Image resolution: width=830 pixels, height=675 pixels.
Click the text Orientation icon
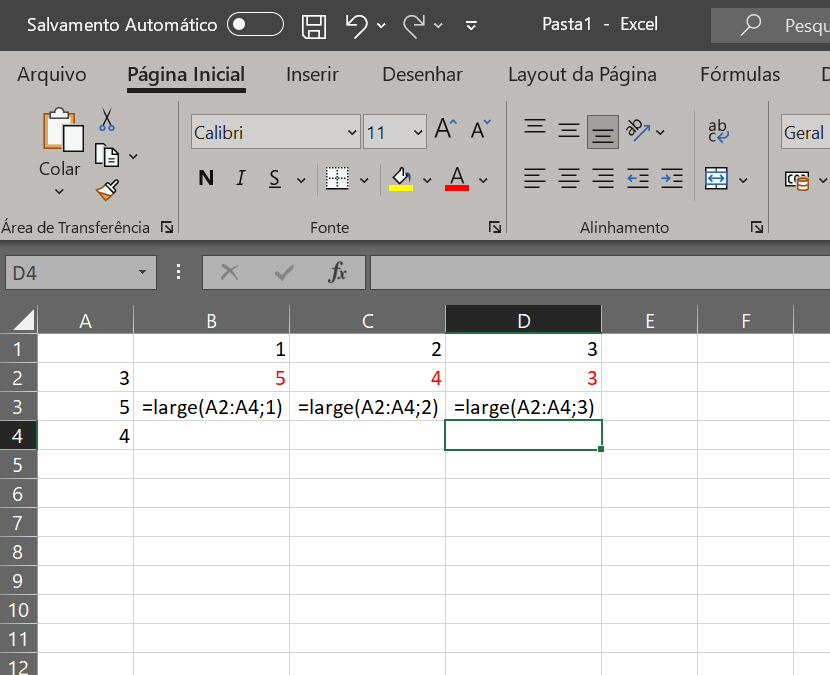coord(638,131)
